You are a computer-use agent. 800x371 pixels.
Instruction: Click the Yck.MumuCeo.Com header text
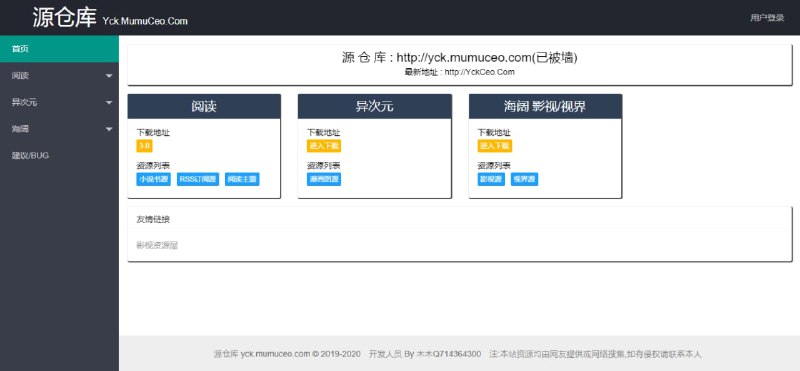(x=145, y=21)
